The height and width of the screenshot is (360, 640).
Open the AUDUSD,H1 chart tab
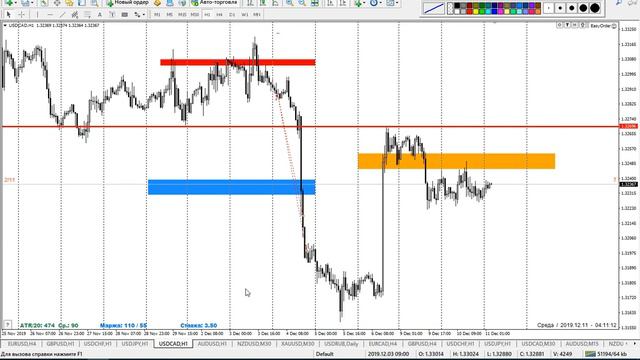click(212, 344)
